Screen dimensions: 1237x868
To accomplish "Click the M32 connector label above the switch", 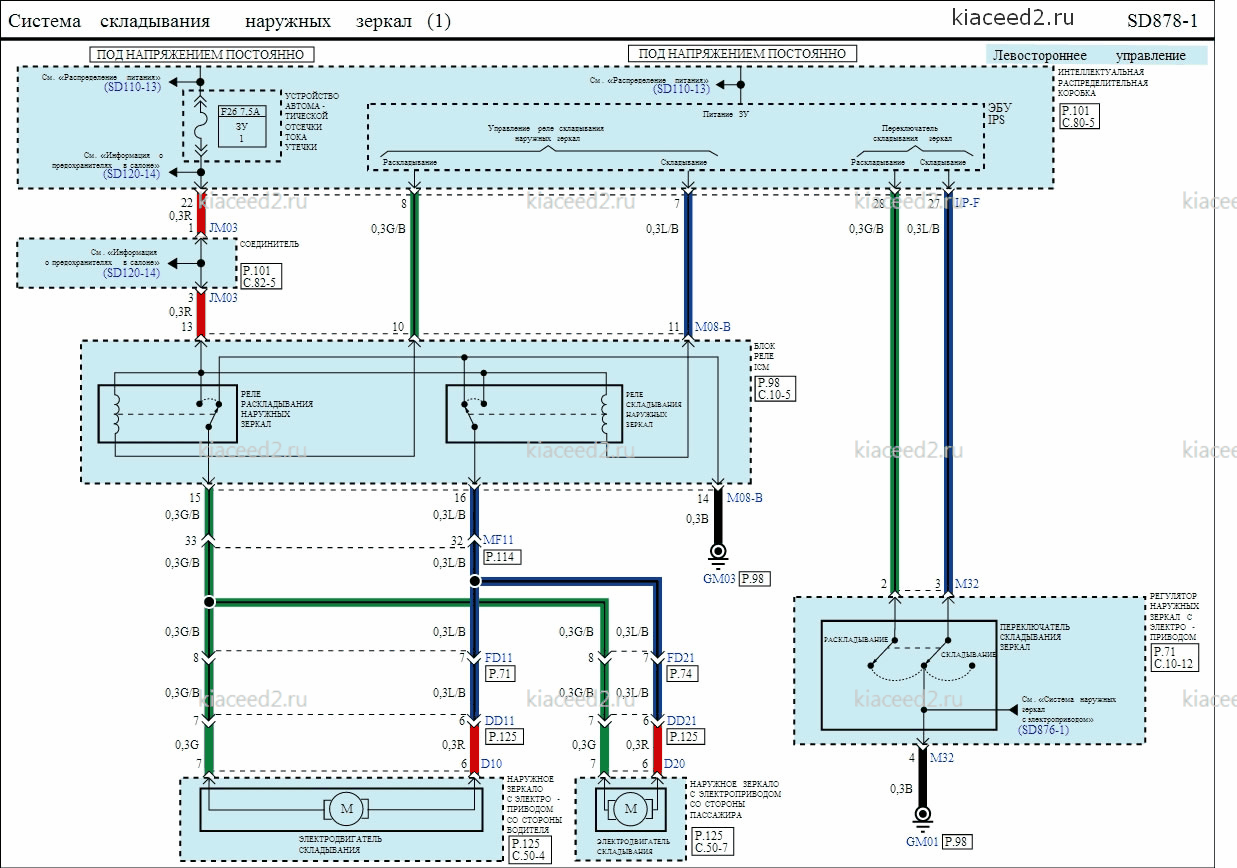I will (965, 583).
